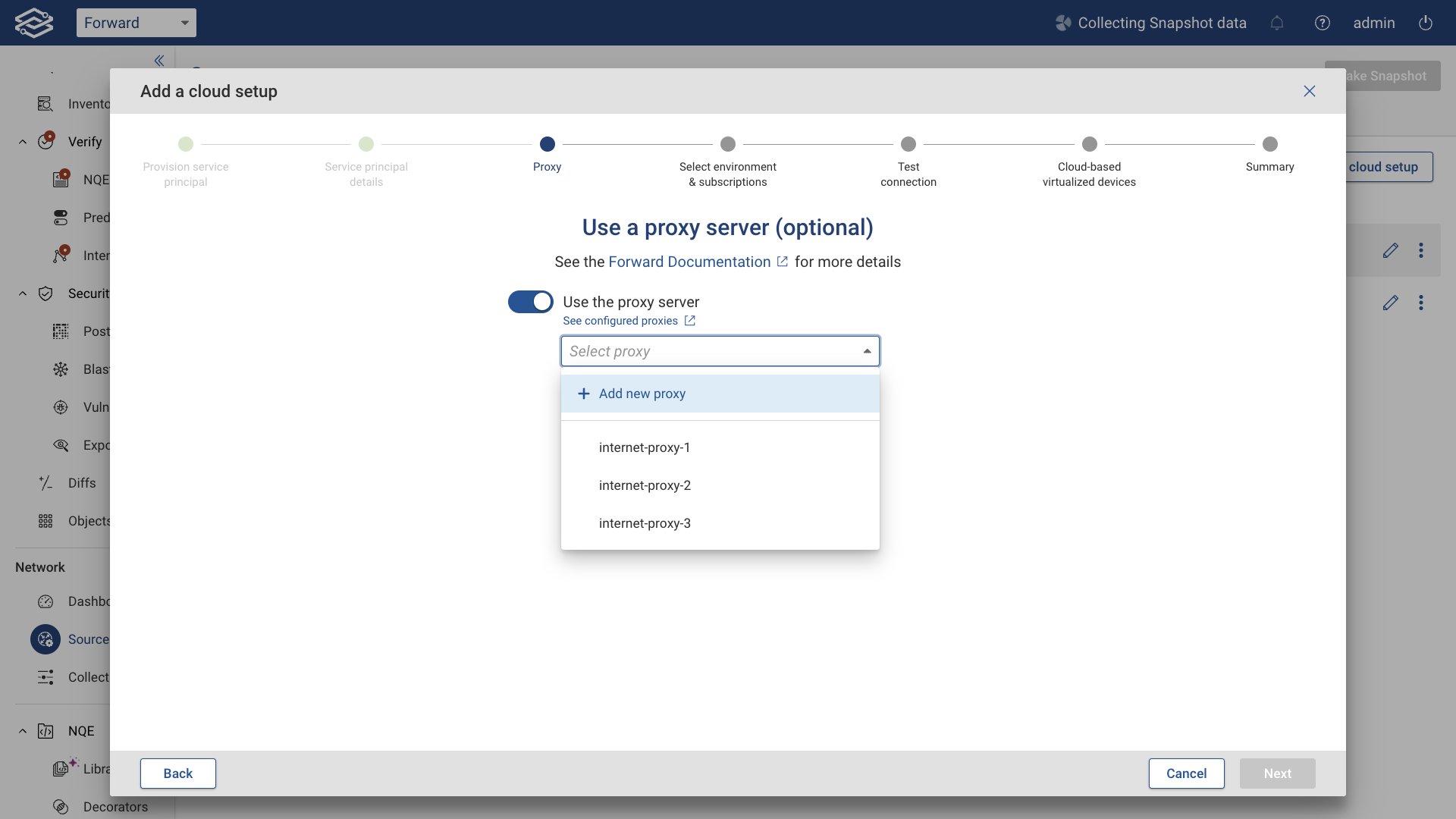Click the power logout icon
The image size is (1456, 819).
pos(1426,23)
